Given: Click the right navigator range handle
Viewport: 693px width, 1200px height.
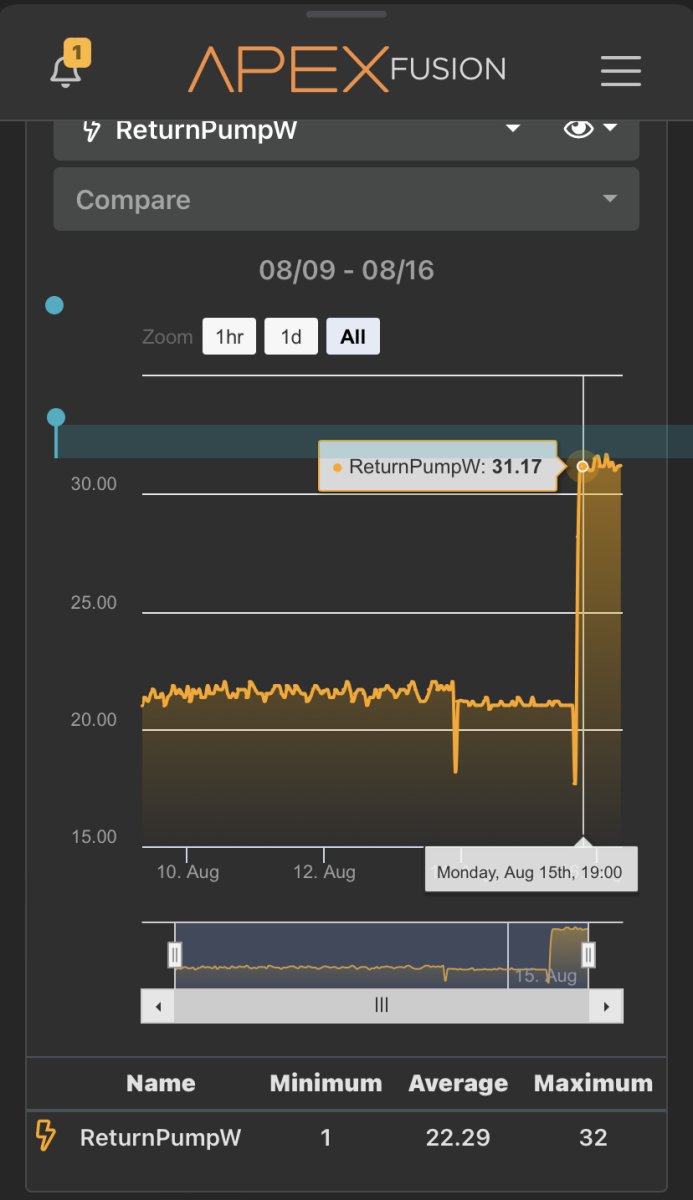Looking at the screenshot, I should click(588, 955).
